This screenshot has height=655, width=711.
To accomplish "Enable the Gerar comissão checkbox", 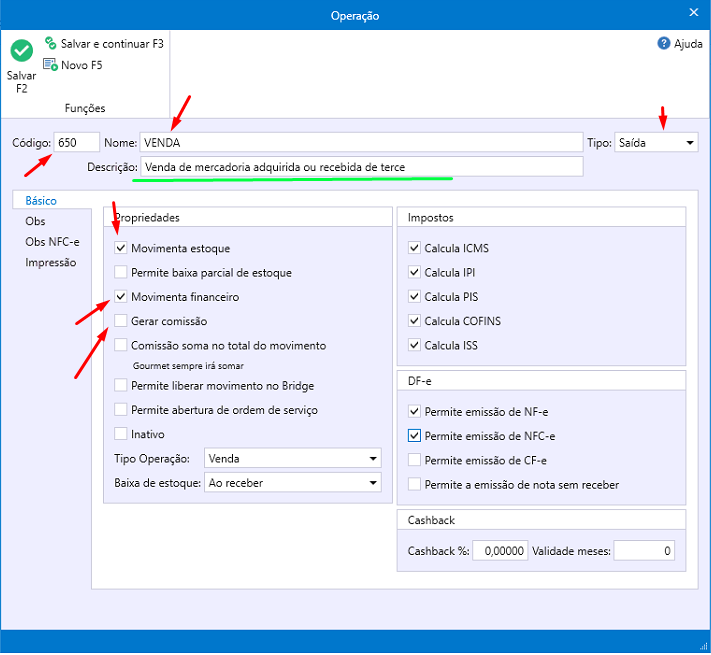I will (121, 321).
